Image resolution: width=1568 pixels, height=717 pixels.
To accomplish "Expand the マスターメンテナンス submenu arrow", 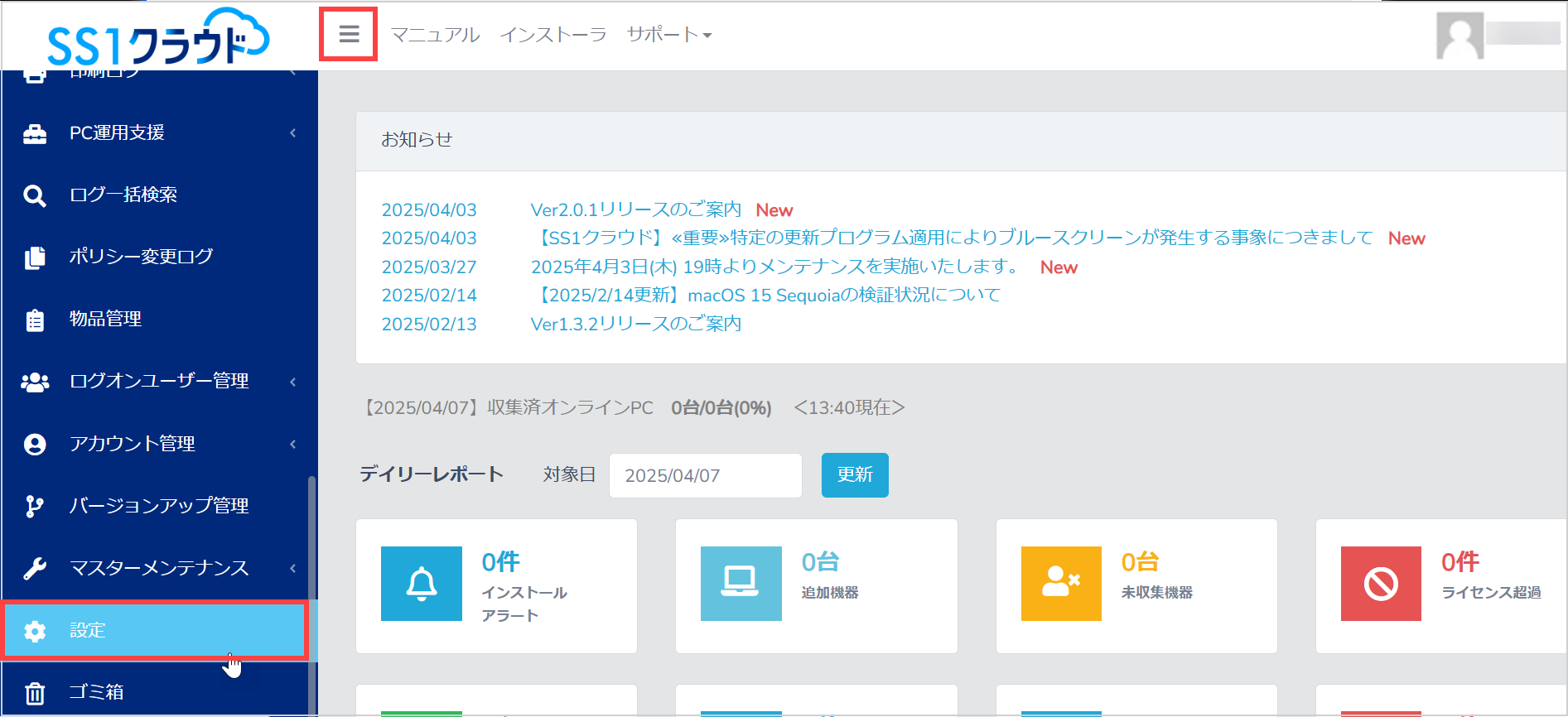I will click(293, 568).
